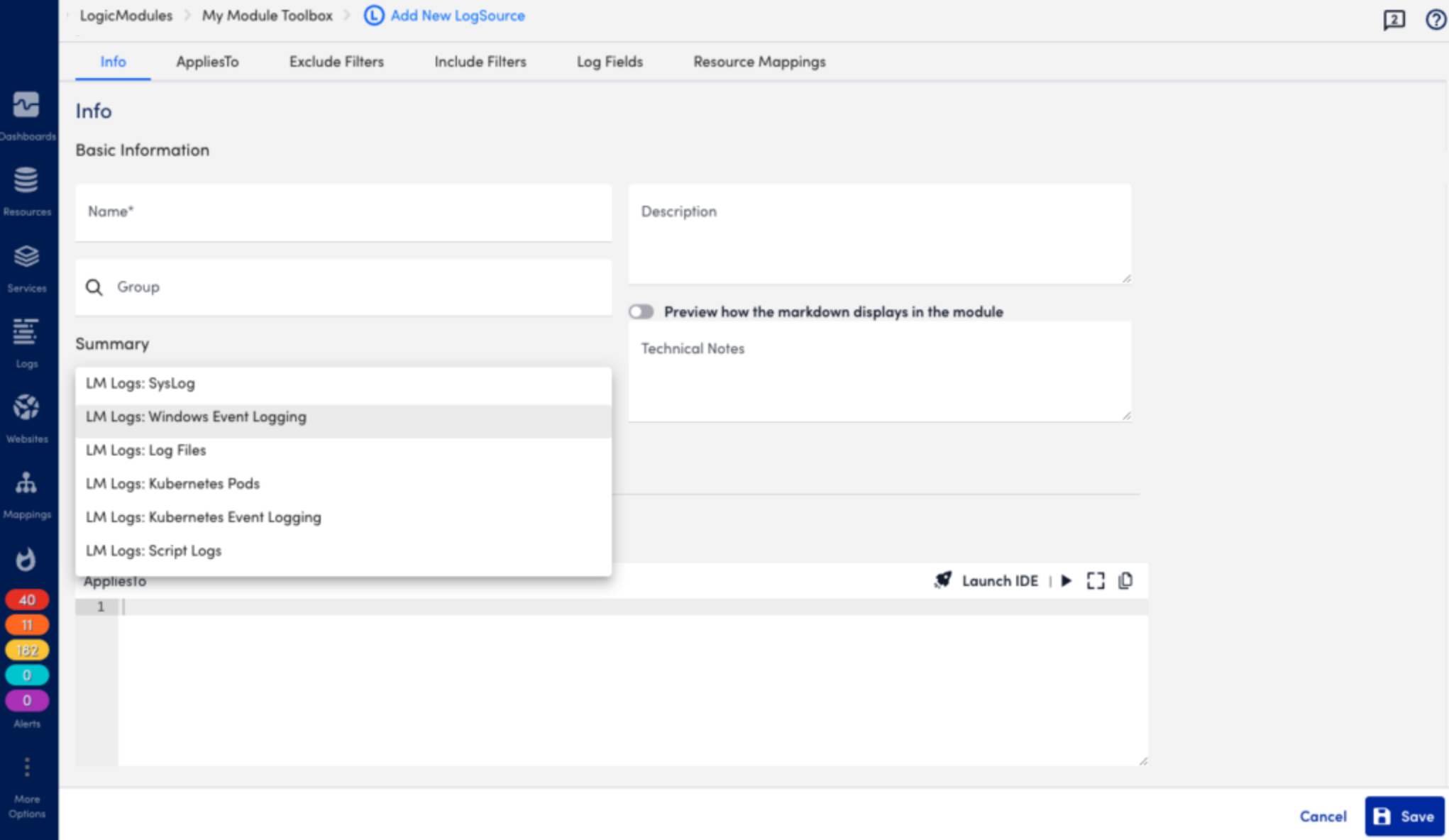This screenshot has height=840, width=1449.
Task: Click the red '40' alerts badge
Action: pyautogui.click(x=27, y=599)
